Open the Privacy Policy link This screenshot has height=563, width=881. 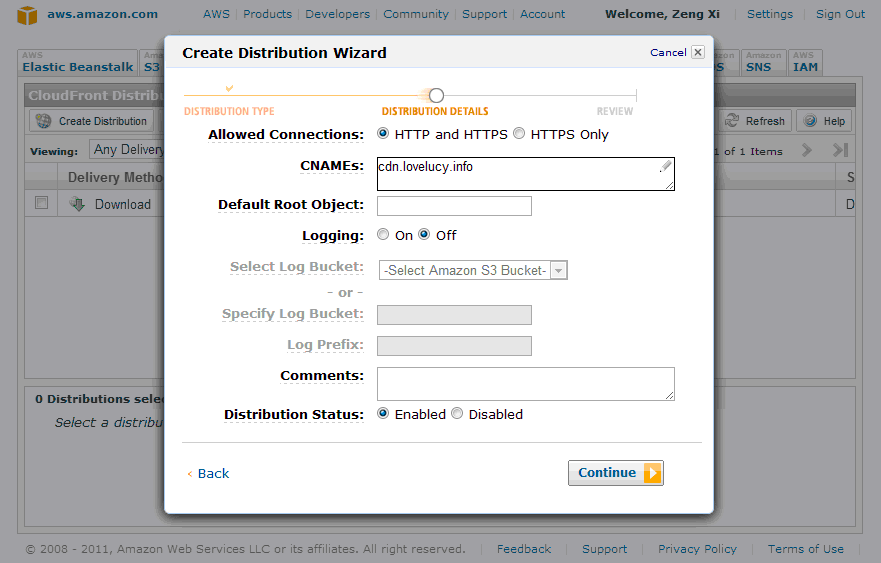pyautogui.click(x=697, y=549)
